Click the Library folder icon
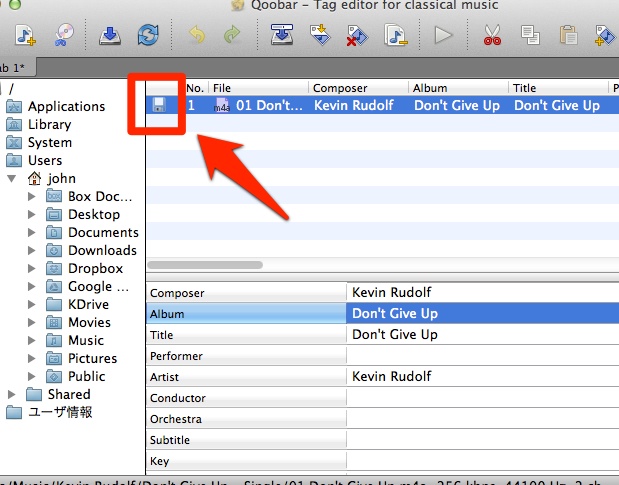The height and width of the screenshot is (485, 619). [x=14, y=124]
